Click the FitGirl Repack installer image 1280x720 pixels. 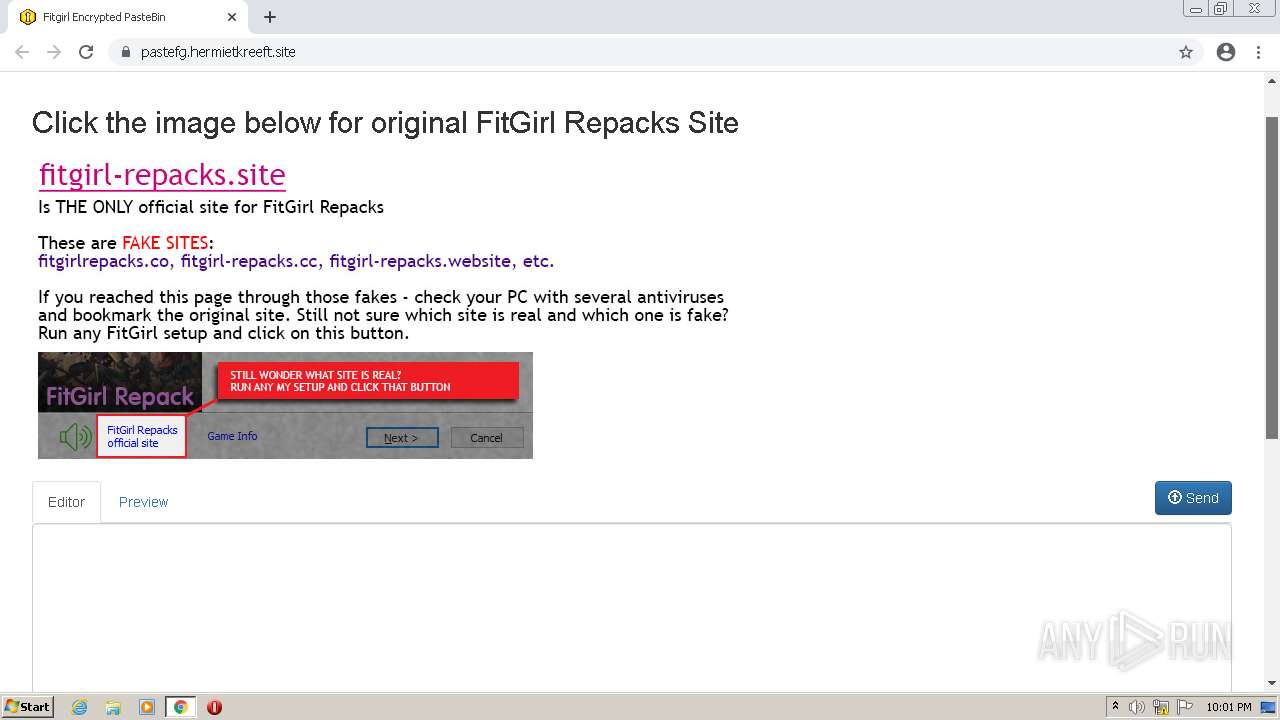tap(285, 405)
